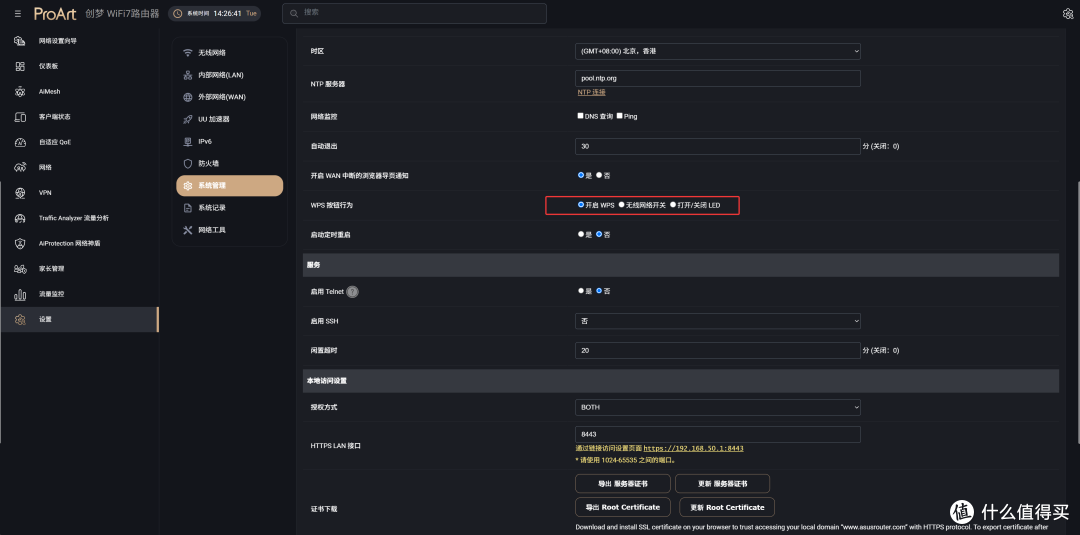
Task: Select 无线网络开关 radio button
Action: pos(621,204)
